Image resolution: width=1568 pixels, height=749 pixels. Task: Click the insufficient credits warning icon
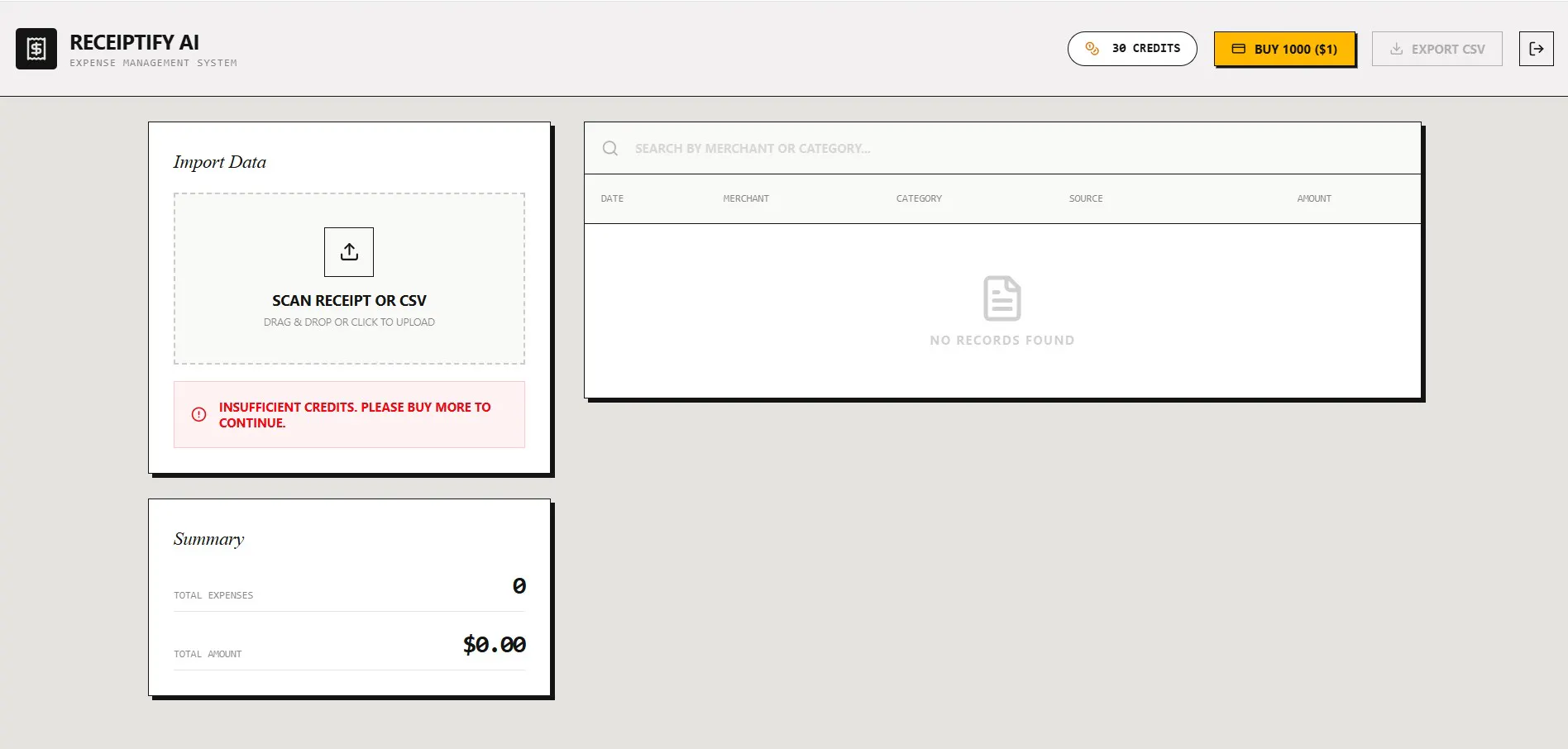[x=199, y=414]
